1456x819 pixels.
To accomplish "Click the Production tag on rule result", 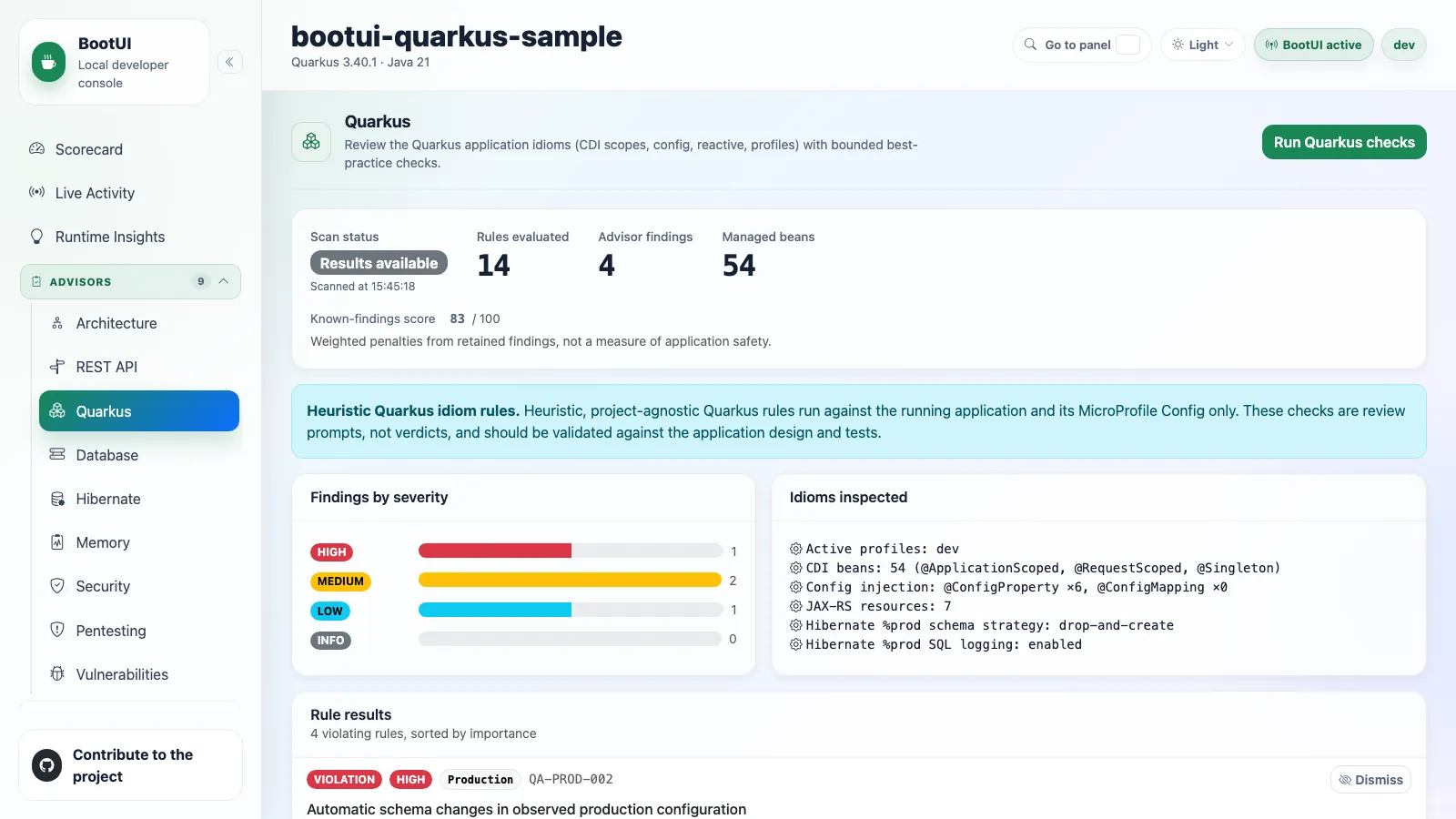I will point(480,780).
